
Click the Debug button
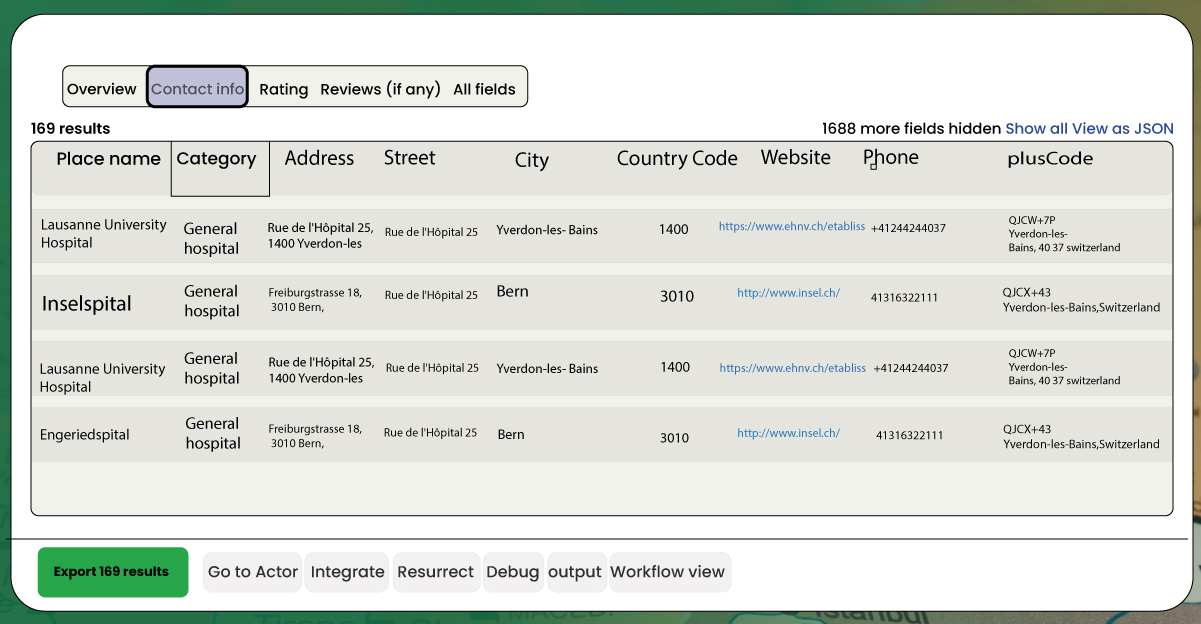513,572
